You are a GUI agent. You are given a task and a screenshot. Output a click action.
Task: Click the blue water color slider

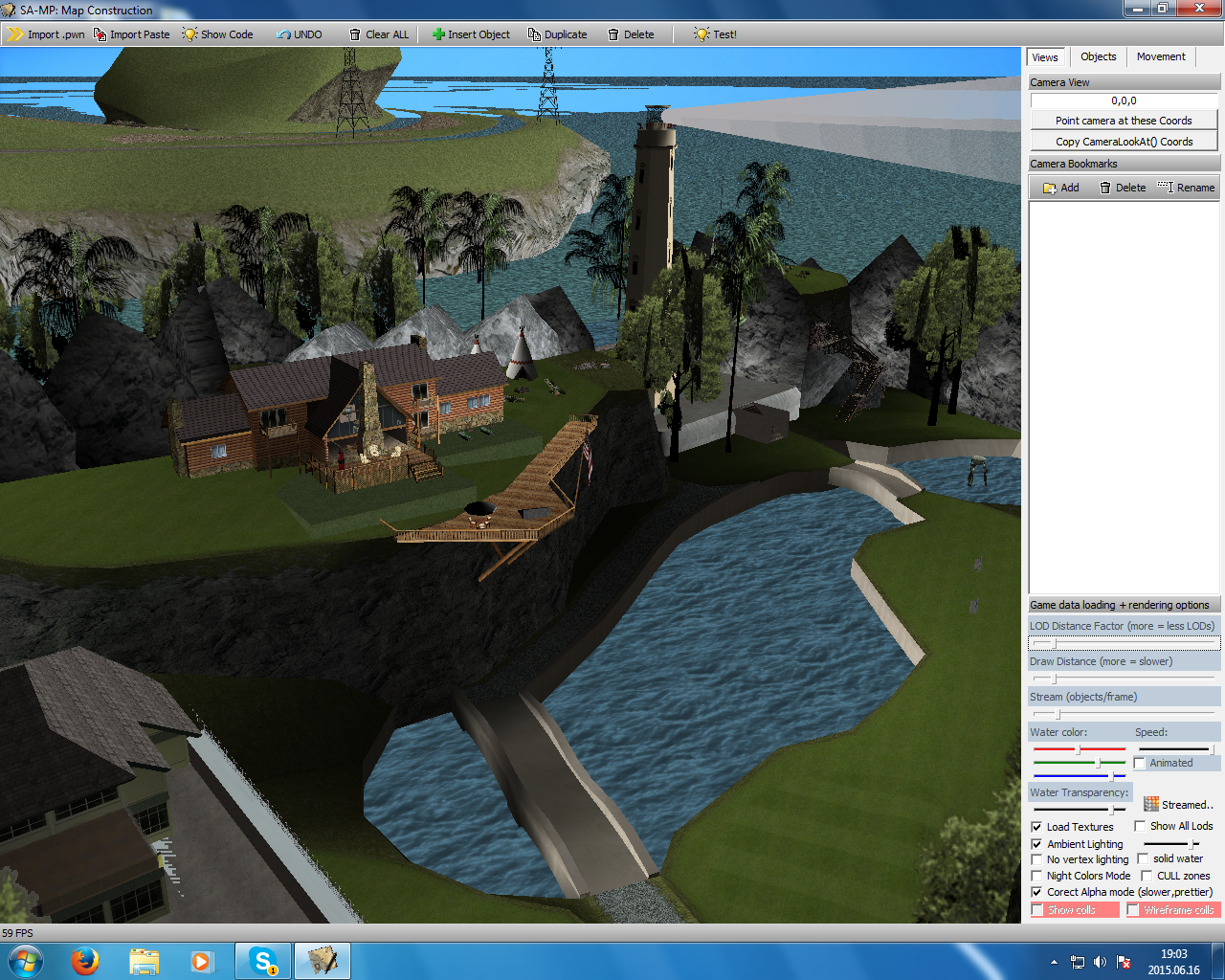tap(1080, 776)
